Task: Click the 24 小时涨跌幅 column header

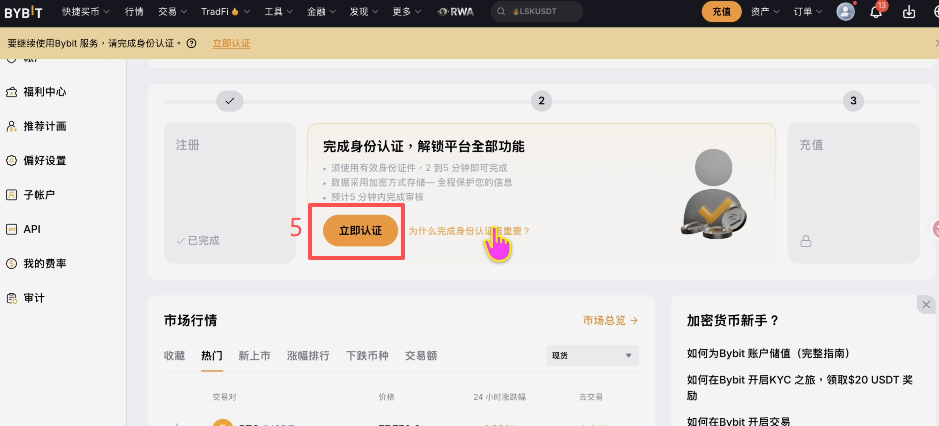Action: coord(499,397)
